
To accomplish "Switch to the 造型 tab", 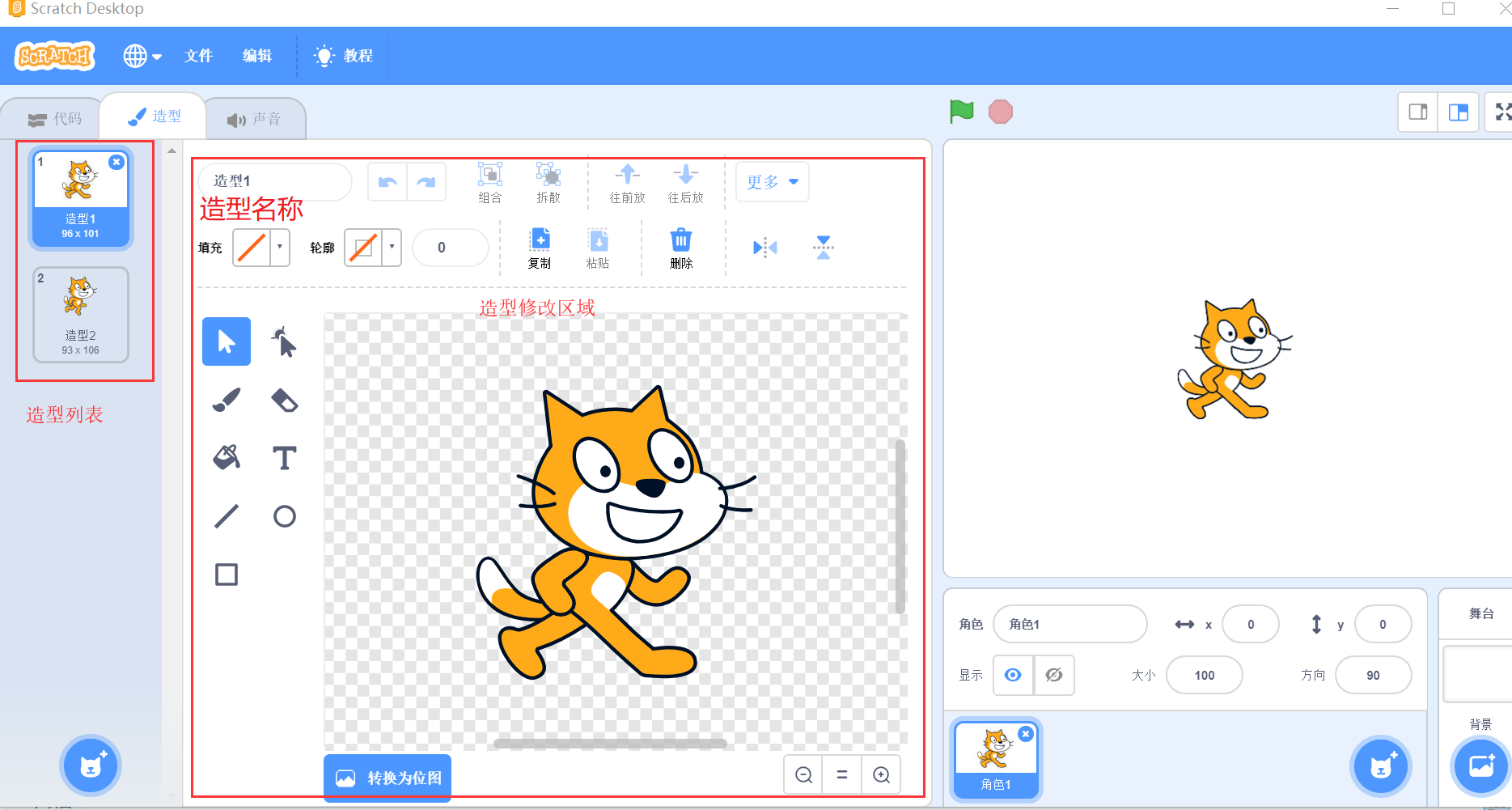I will [x=155, y=117].
